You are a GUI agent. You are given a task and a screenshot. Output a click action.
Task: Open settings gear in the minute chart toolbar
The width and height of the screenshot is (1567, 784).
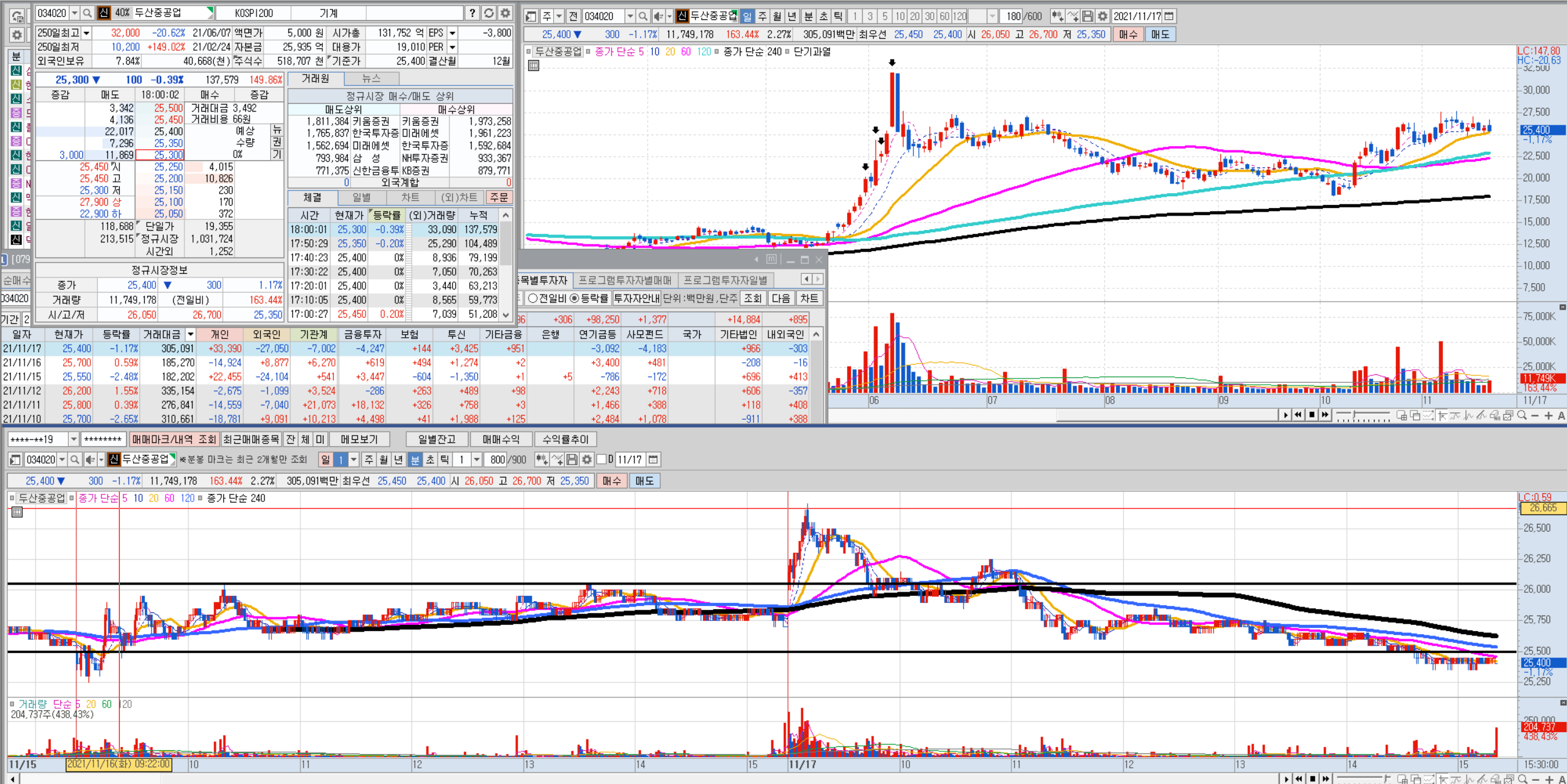(x=587, y=460)
